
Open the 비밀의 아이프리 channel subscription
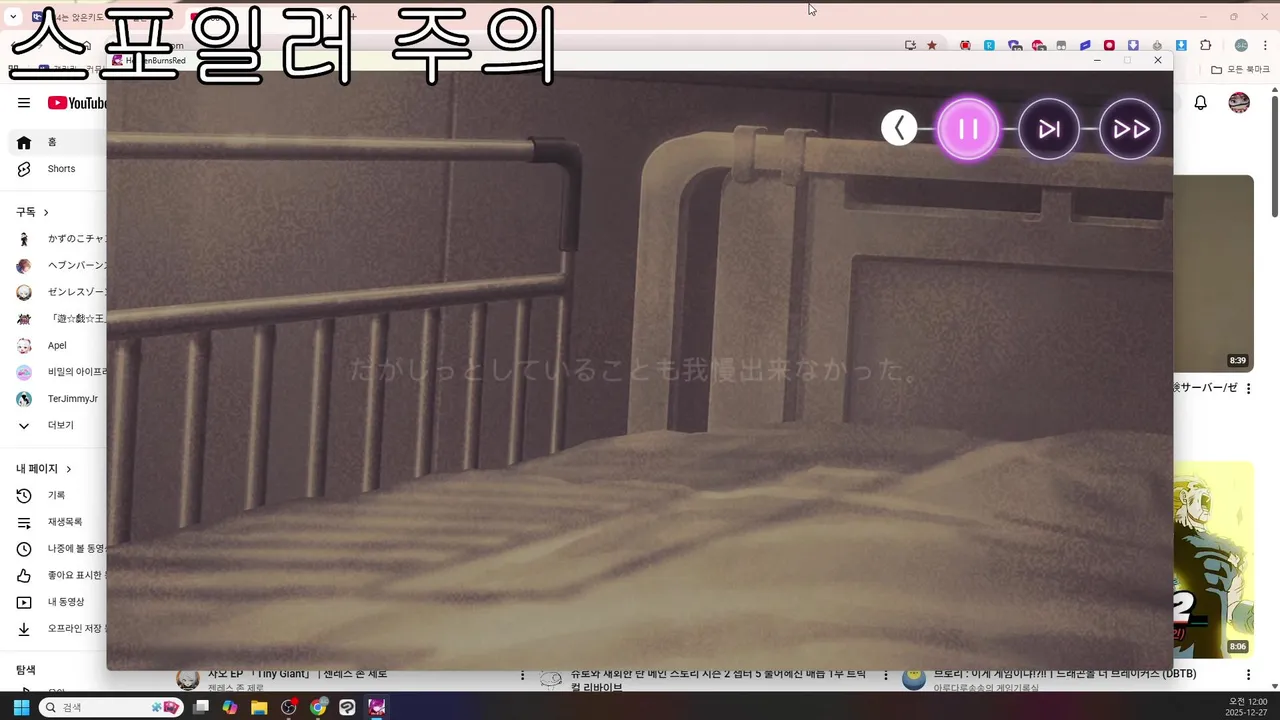click(x=60, y=372)
